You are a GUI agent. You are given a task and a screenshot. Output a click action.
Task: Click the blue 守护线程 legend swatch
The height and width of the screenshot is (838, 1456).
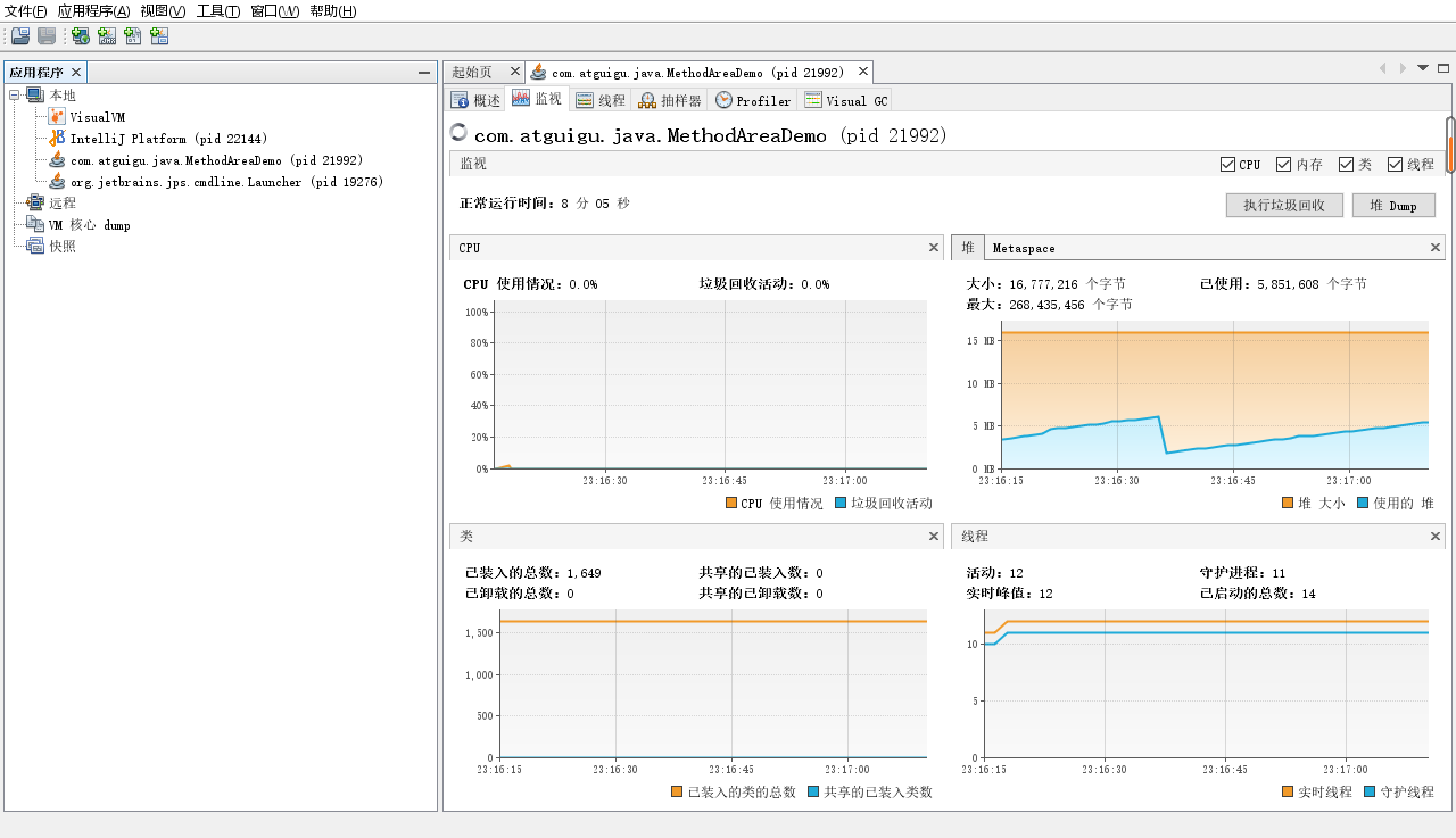tap(1370, 791)
